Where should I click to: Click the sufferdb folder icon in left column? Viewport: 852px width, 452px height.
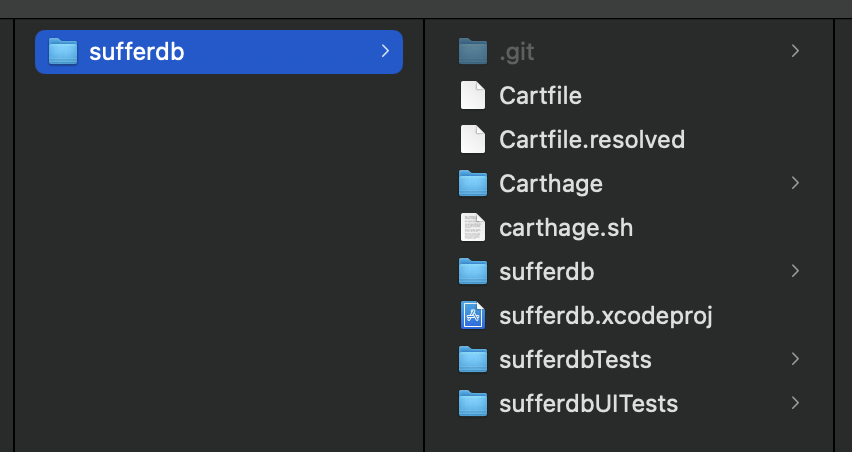pos(63,51)
